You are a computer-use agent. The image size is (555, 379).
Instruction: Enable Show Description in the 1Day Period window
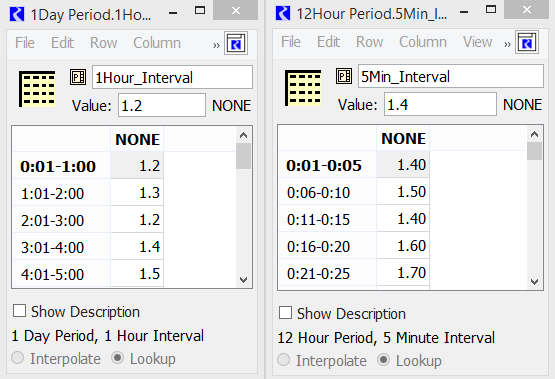click(x=19, y=311)
